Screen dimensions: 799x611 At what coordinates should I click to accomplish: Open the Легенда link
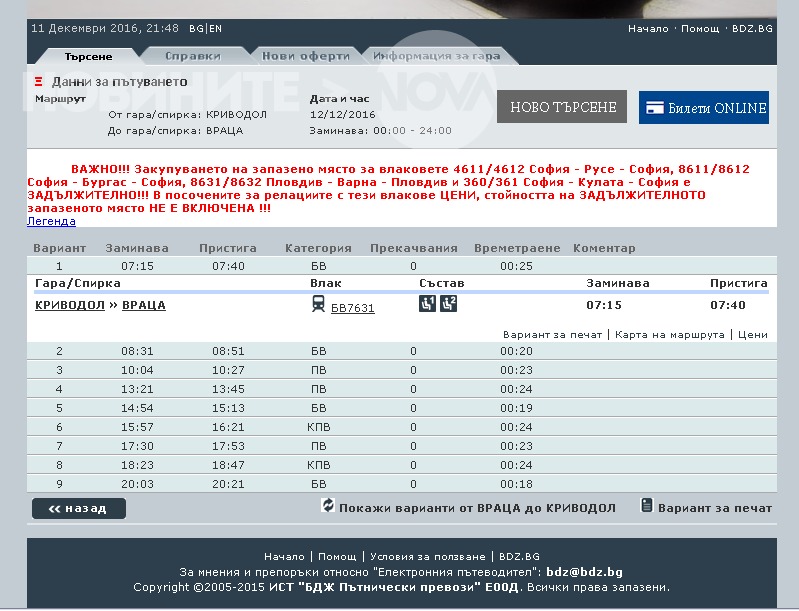(51, 221)
